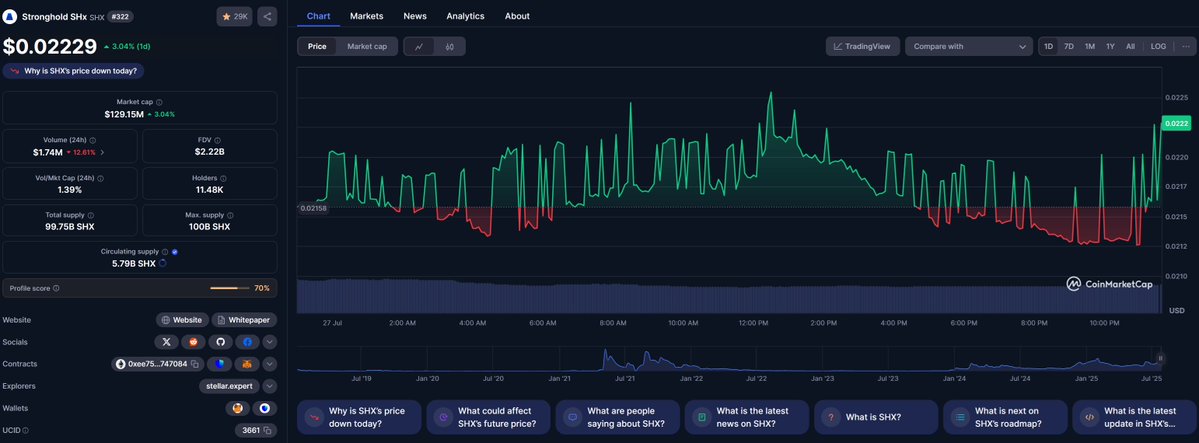Copy the UCID 3661 value
The width and height of the screenshot is (1199, 443).
point(267,430)
